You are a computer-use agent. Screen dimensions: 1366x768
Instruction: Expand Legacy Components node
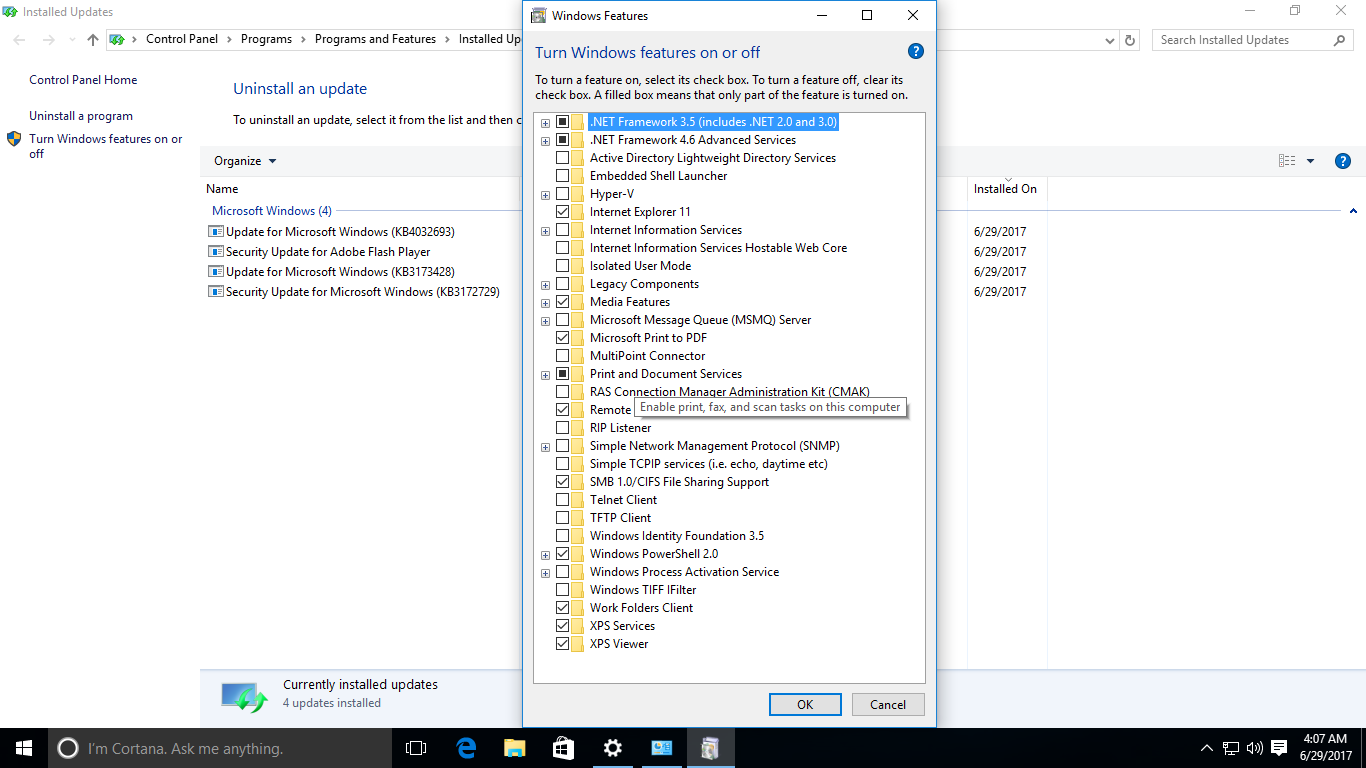(x=545, y=285)
